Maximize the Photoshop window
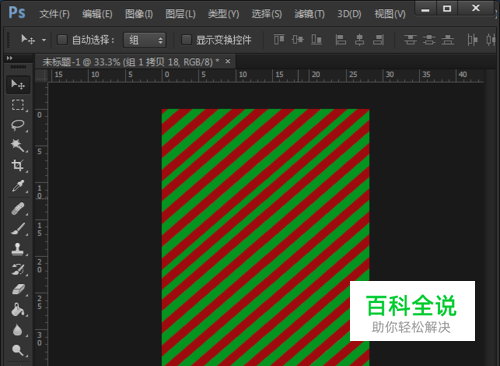Screen dimensions: 500x366 (447, 9)
